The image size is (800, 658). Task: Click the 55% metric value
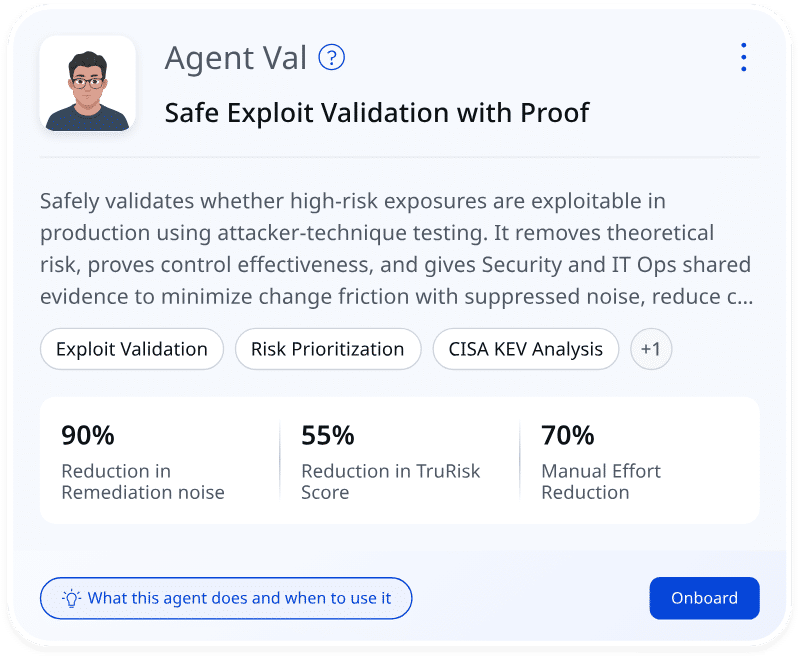(328, 435)
